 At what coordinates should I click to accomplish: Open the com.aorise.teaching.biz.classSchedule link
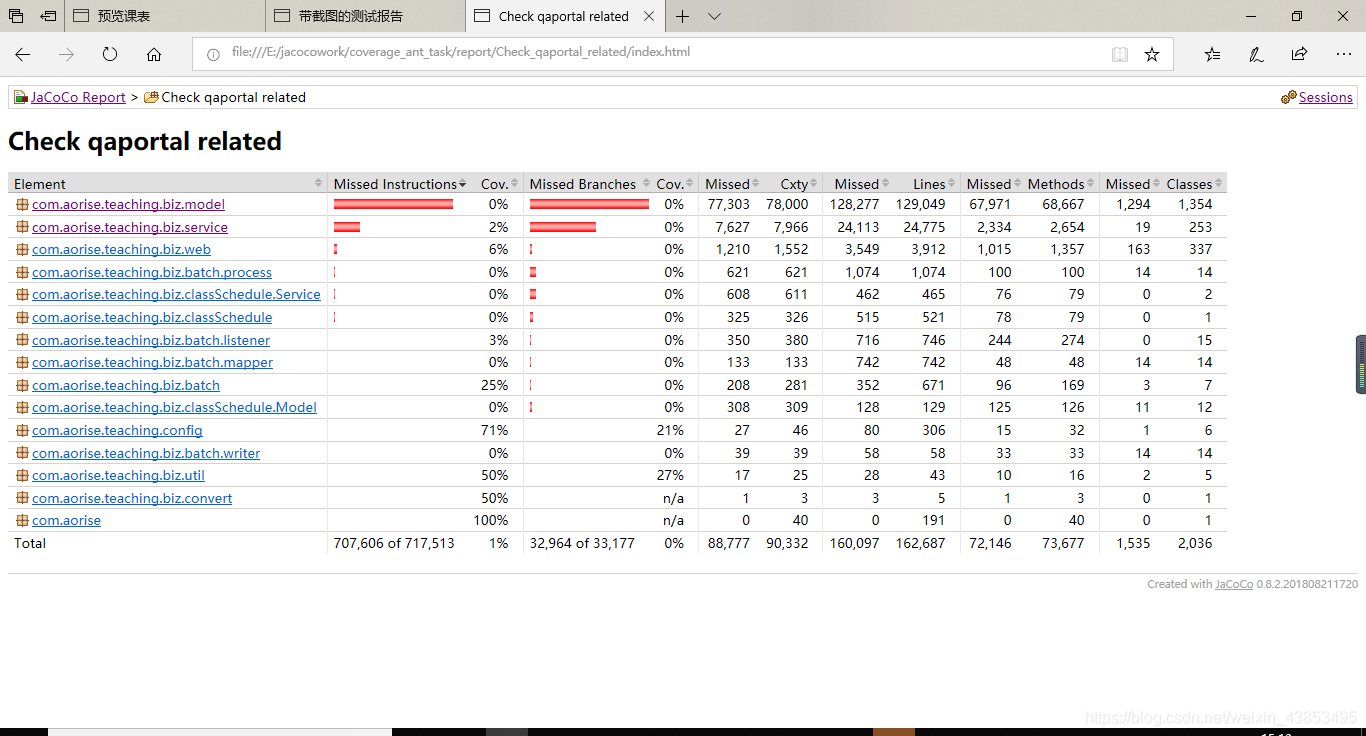pos(152,317)
